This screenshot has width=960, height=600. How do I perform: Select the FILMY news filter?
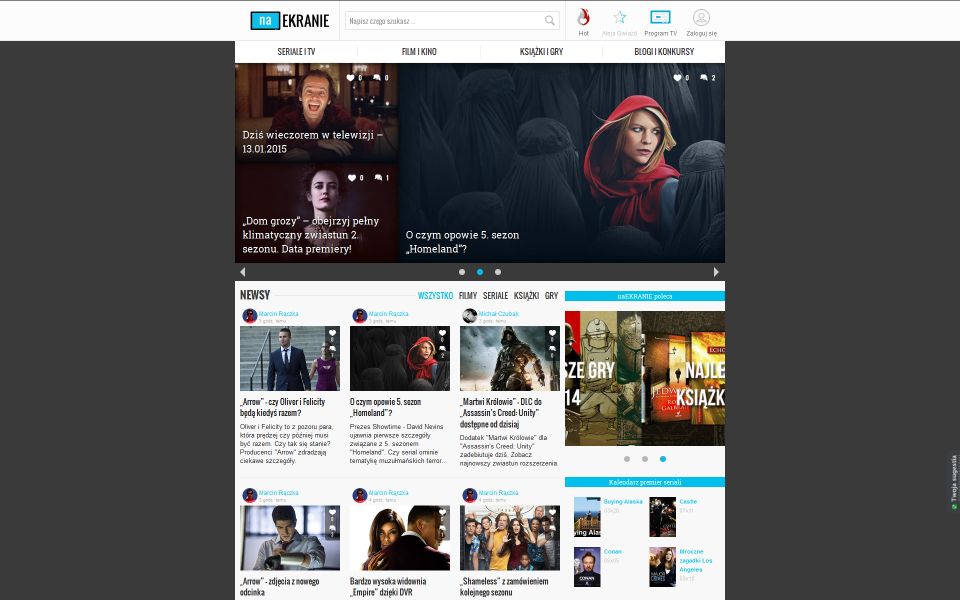click(468, 296)
